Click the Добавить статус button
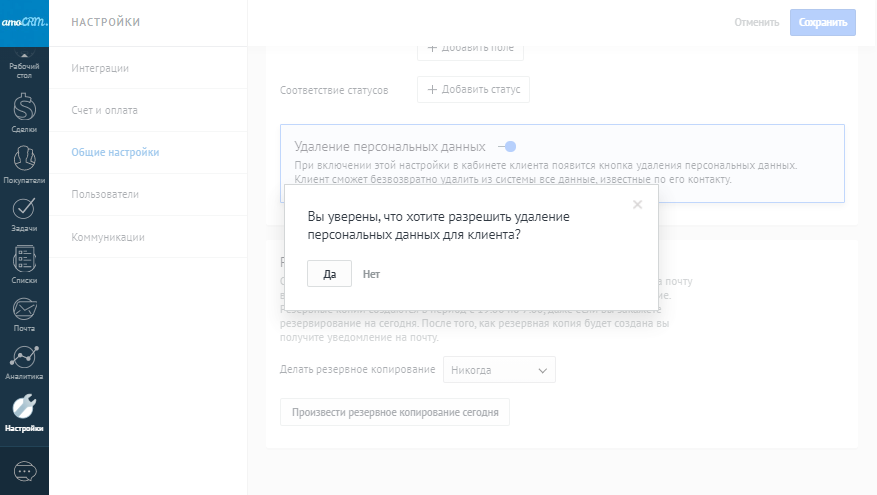 [x=473, y=89]
